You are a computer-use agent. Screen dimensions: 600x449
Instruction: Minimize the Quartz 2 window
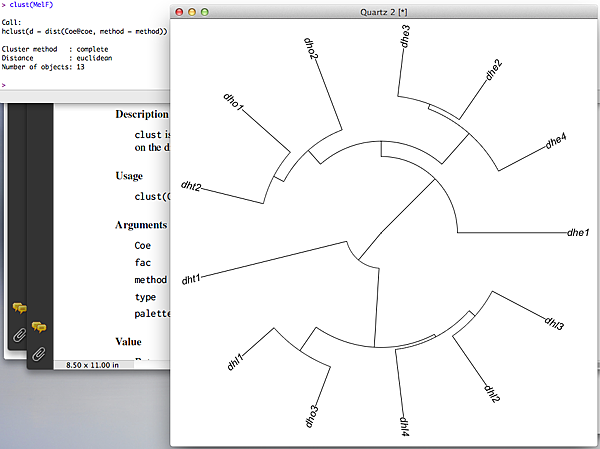[x=192, y=12]
